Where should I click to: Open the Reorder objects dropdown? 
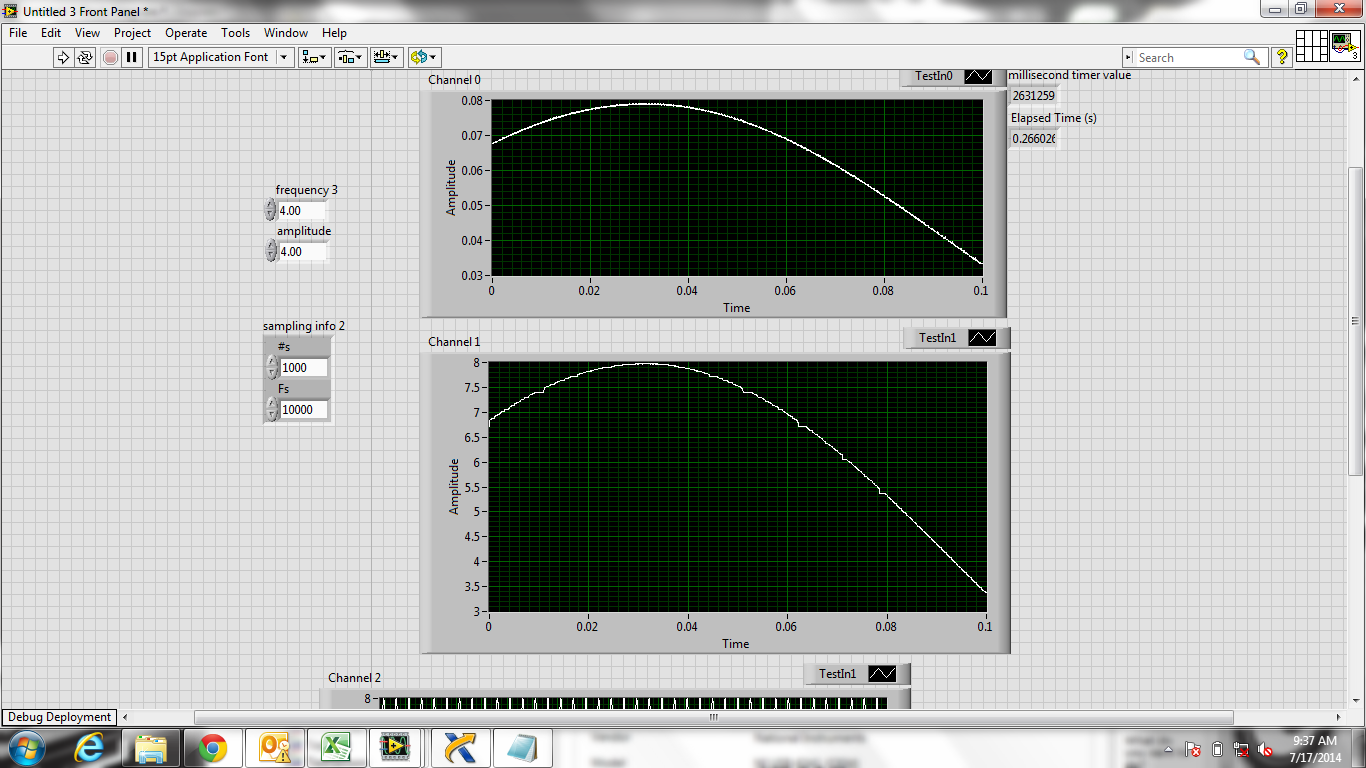point(422,57)
